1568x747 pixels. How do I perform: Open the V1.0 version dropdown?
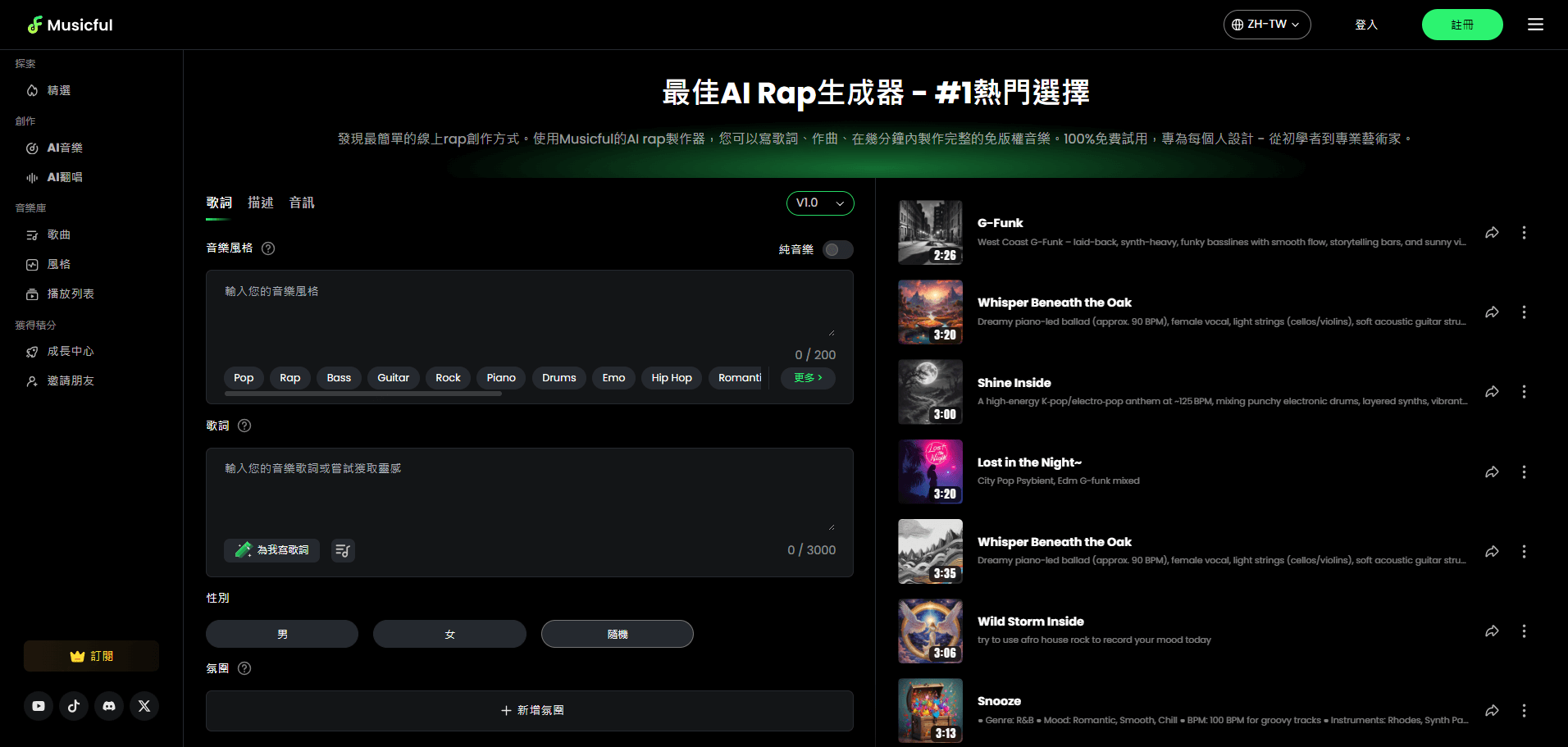(x=819, y=203)
